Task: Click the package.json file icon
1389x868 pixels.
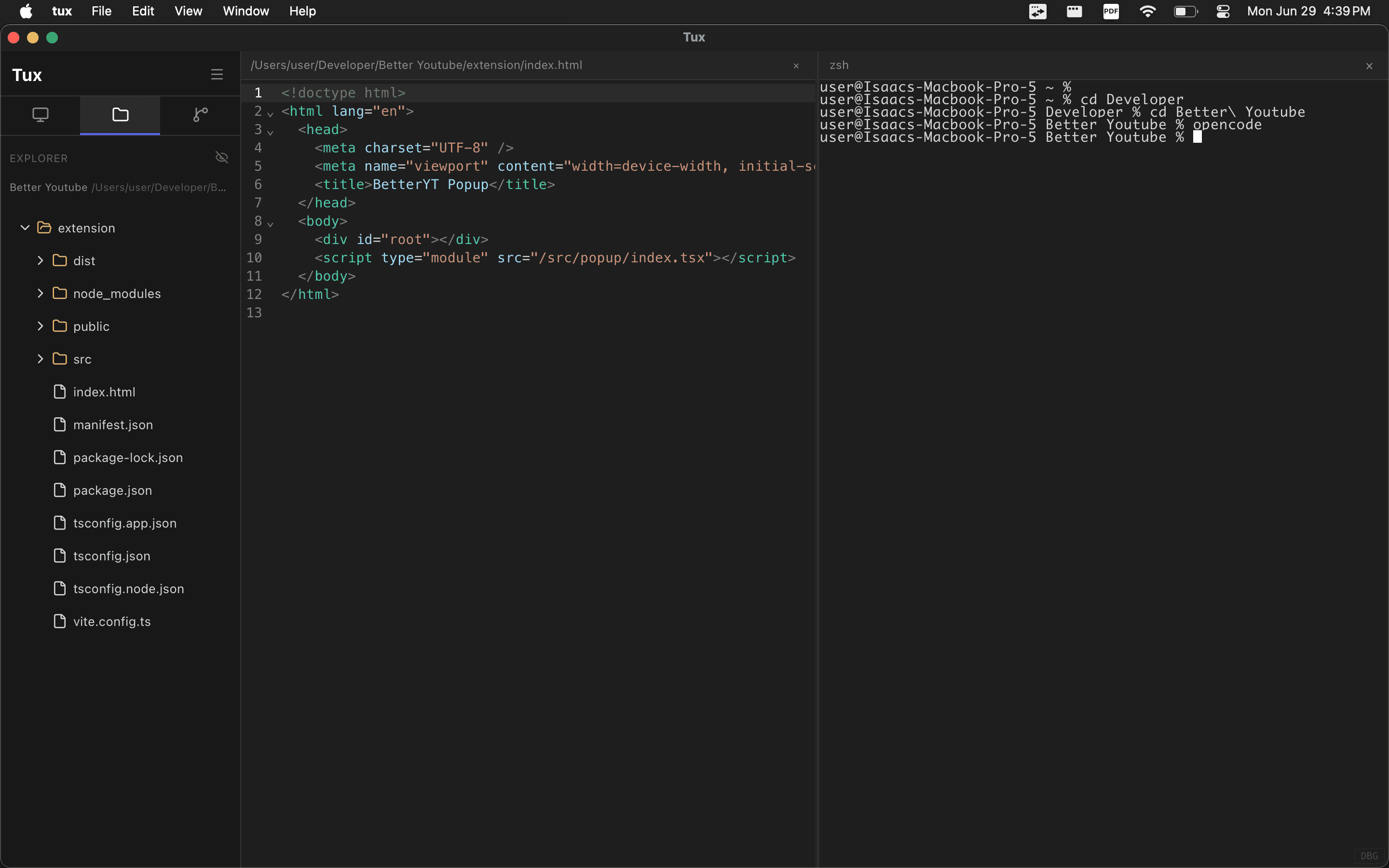Action: pyautogui.click(x=60, y=489)
